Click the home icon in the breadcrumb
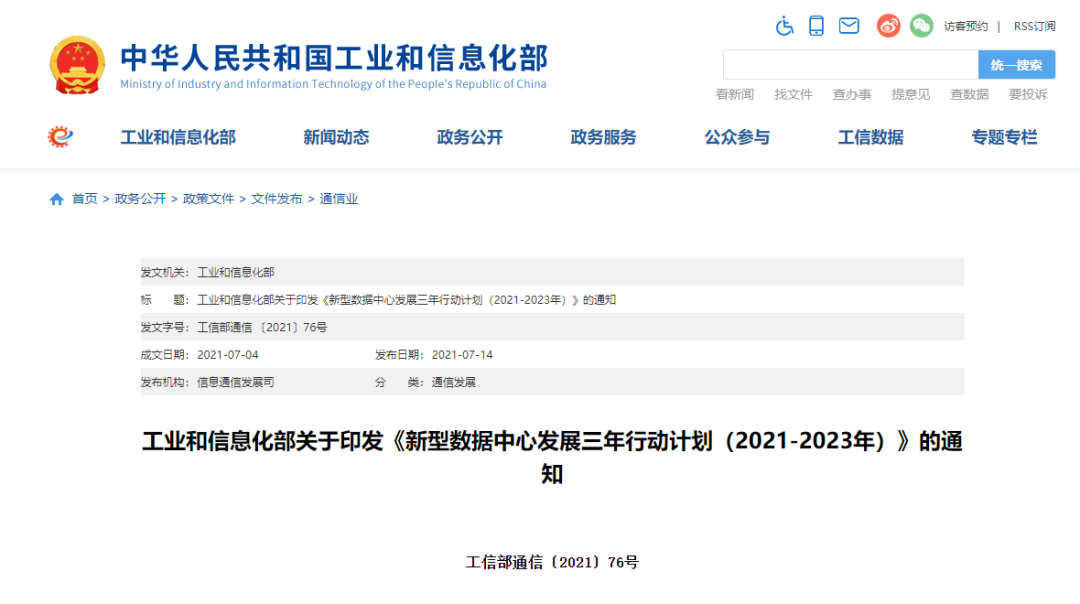 [x=56, y=198]
